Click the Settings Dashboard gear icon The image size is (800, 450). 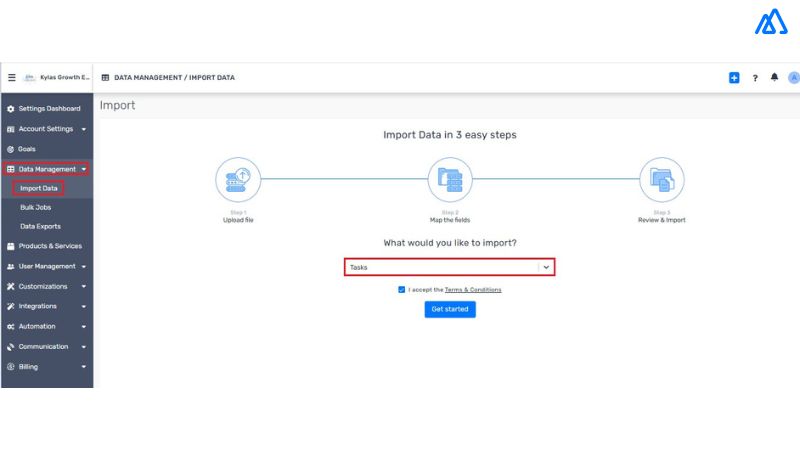click(x=11, y=109)
